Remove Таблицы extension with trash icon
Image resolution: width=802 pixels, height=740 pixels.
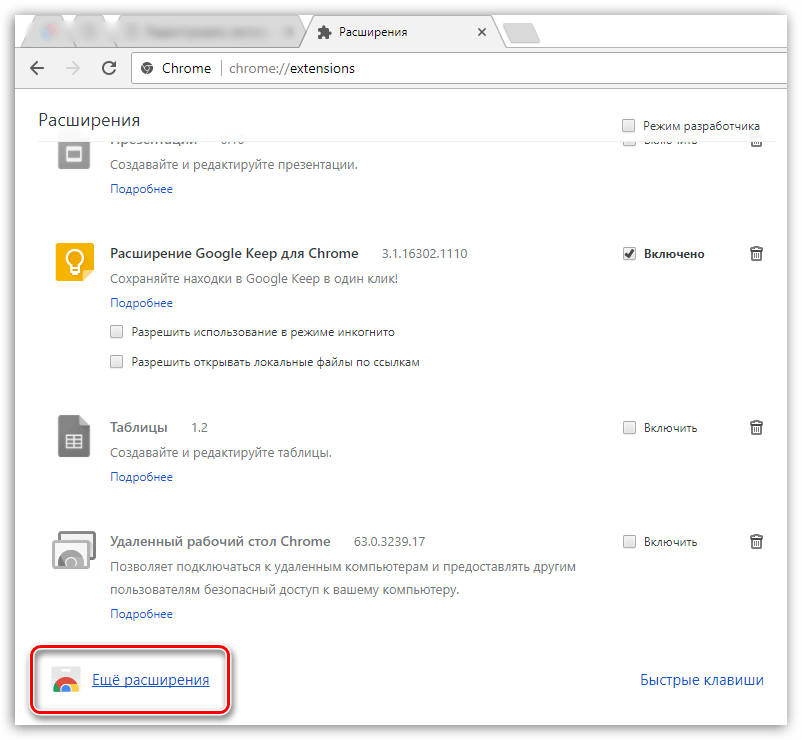pos(756,428)
